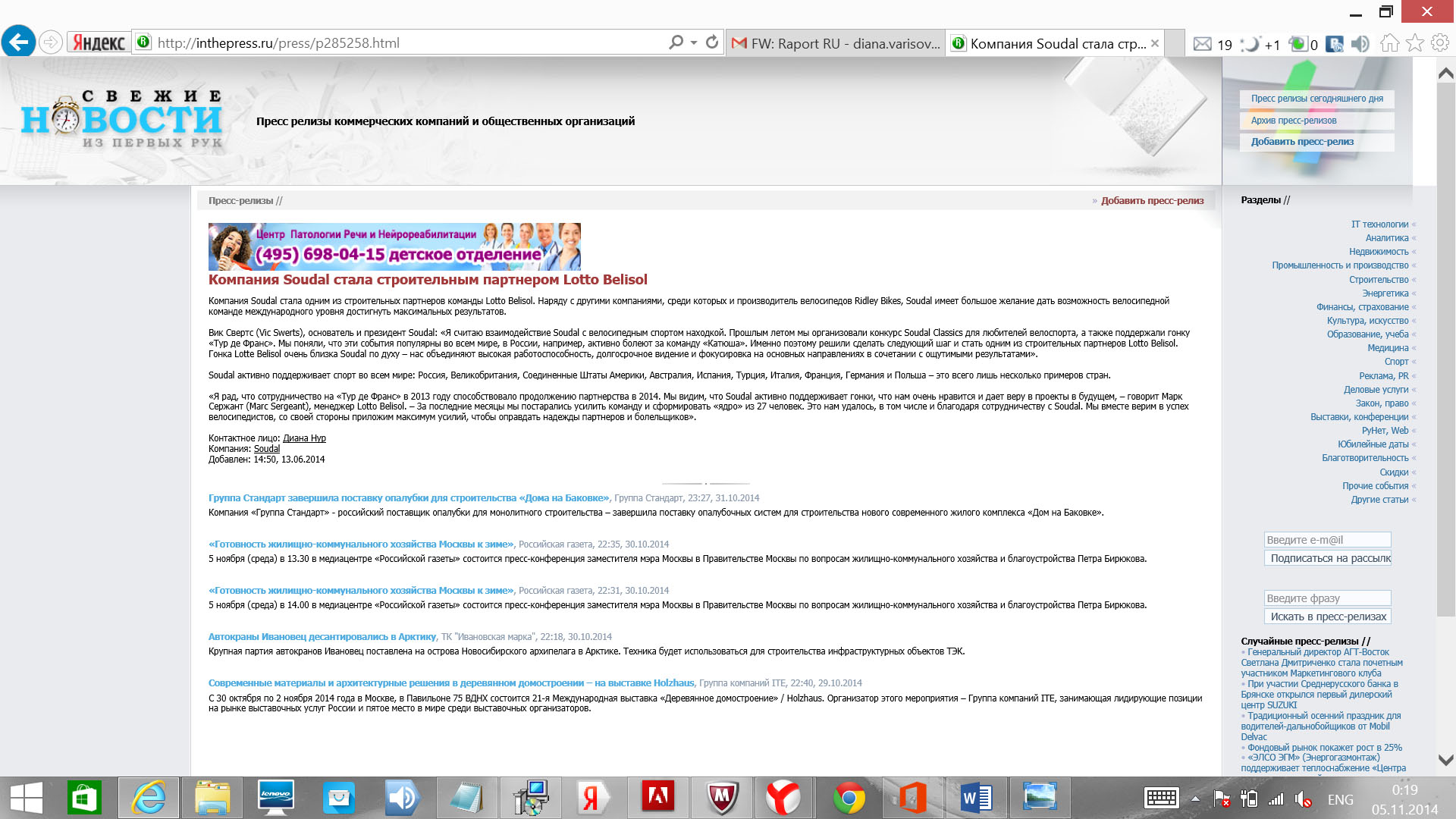
Task: Focus the Введите фразу search field
Action: coord(1327,598)
